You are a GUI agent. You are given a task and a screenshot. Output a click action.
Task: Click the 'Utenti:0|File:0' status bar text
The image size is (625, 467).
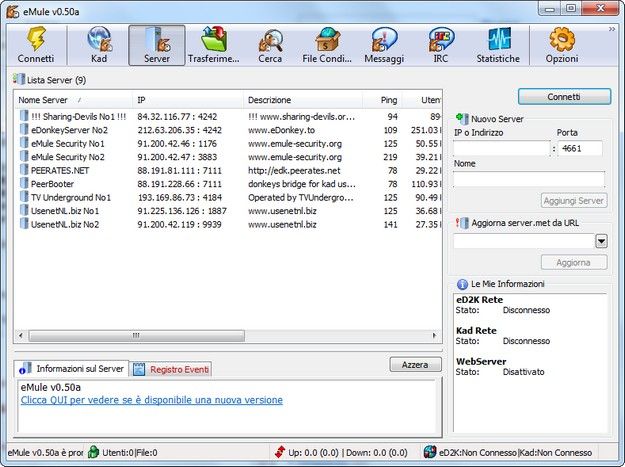click(130, 453)
